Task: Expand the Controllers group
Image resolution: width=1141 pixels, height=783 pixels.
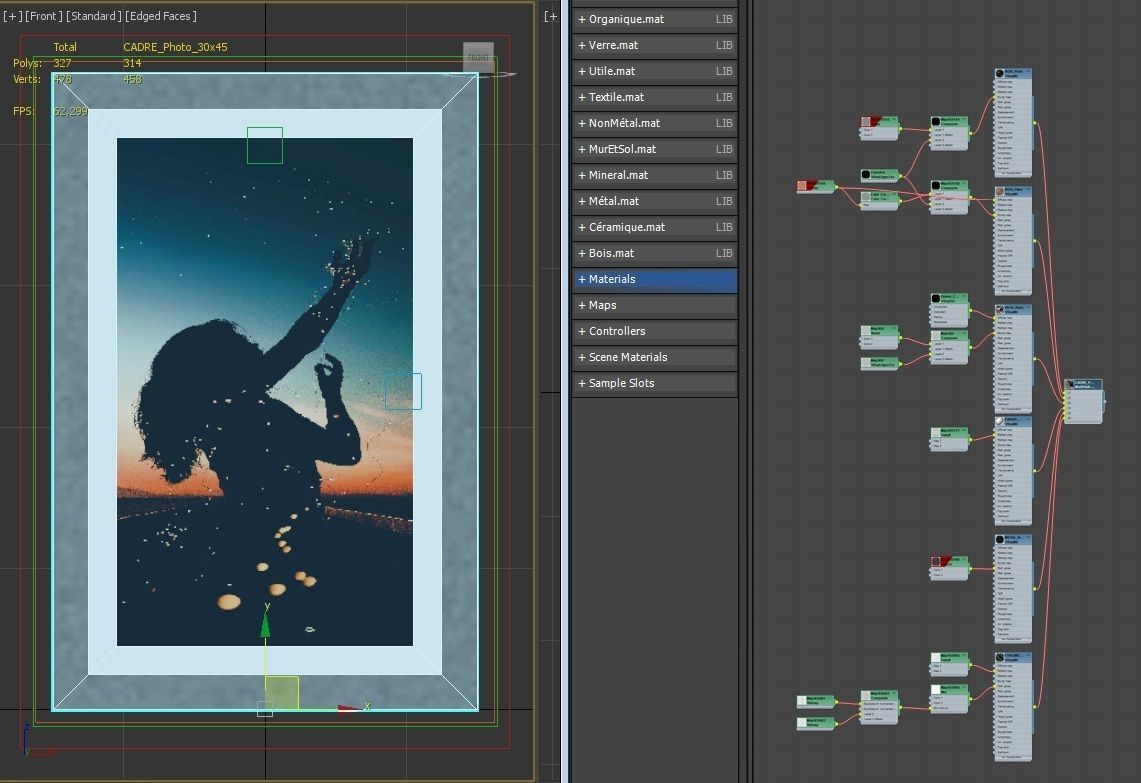Action: click(x=654, y=331)
